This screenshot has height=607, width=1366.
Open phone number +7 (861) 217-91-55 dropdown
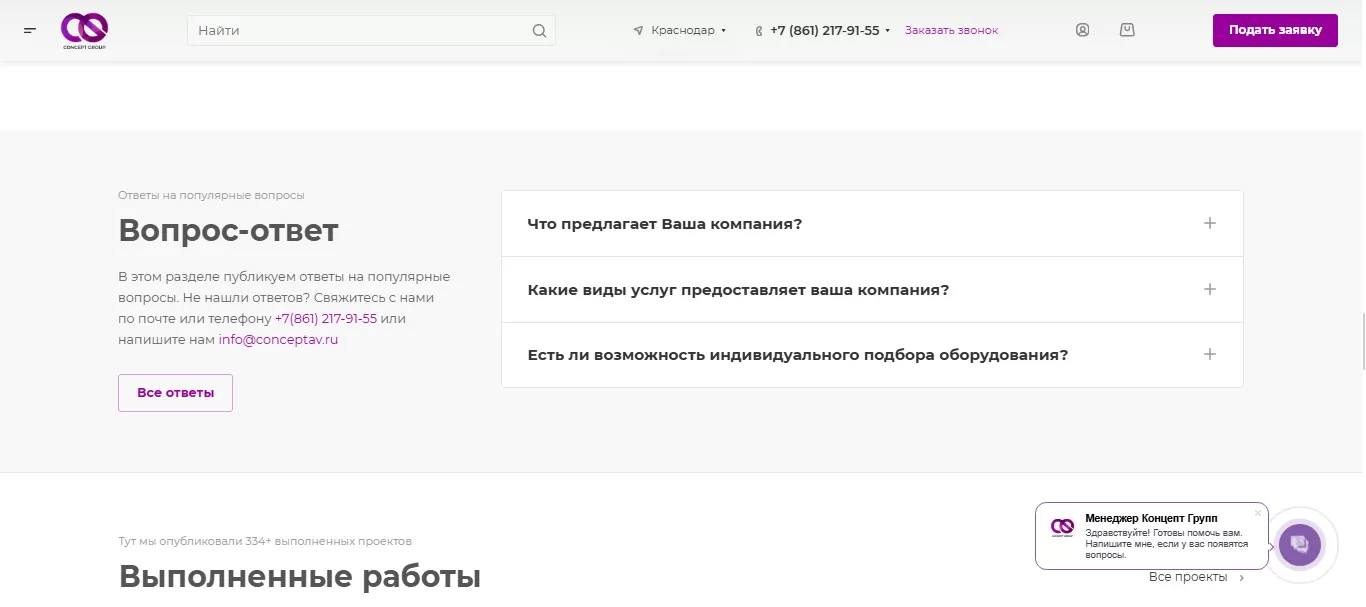(829, 31)
